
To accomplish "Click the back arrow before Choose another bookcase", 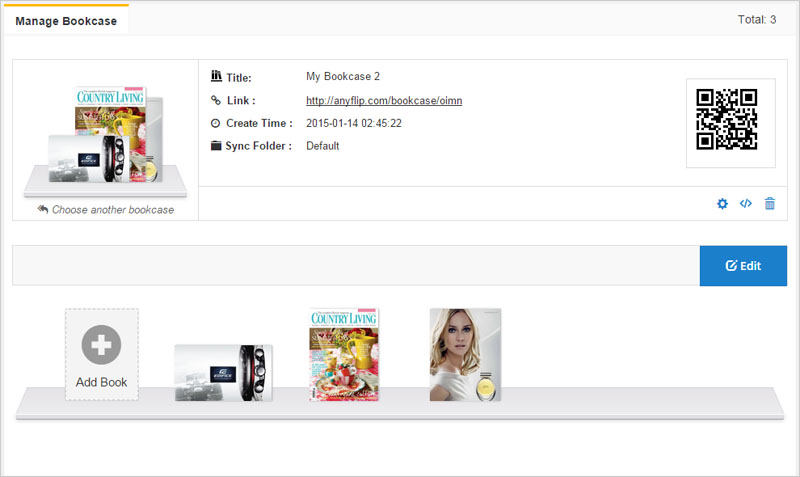I will (x=43, y=210).
